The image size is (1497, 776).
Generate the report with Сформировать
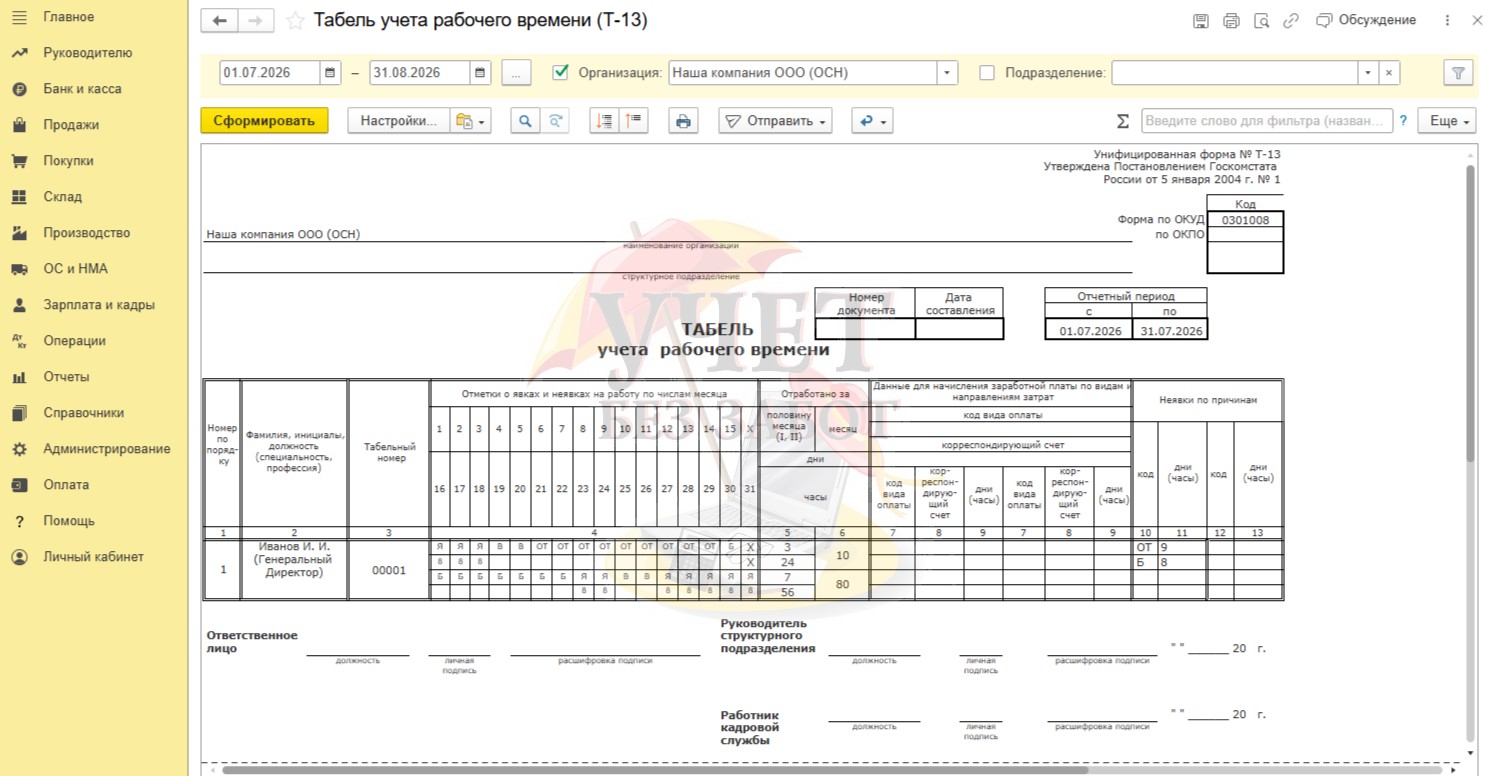264,121
